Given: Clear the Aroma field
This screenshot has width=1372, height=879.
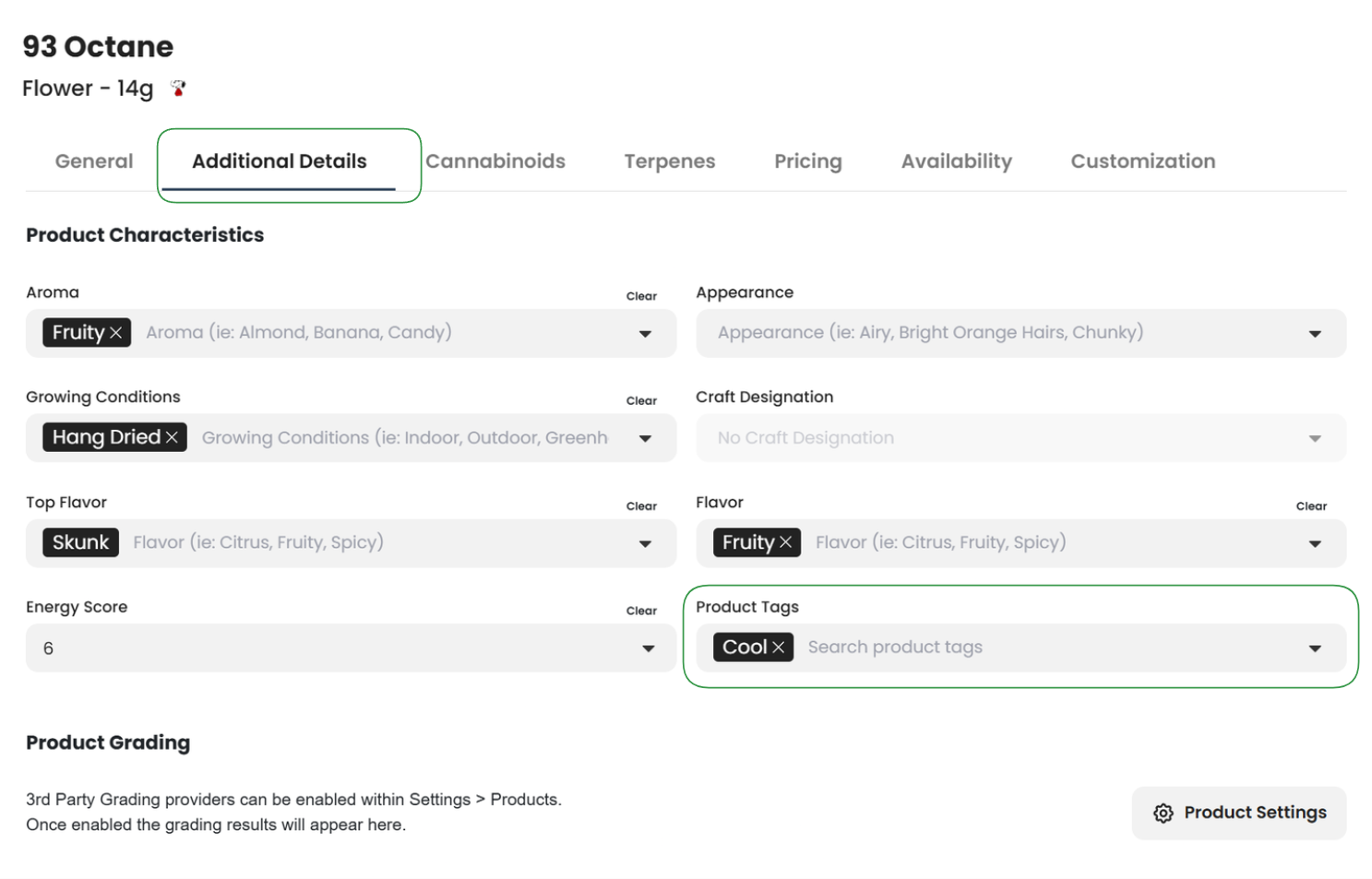Looking at the screenshot, I should tap(641, 296).
